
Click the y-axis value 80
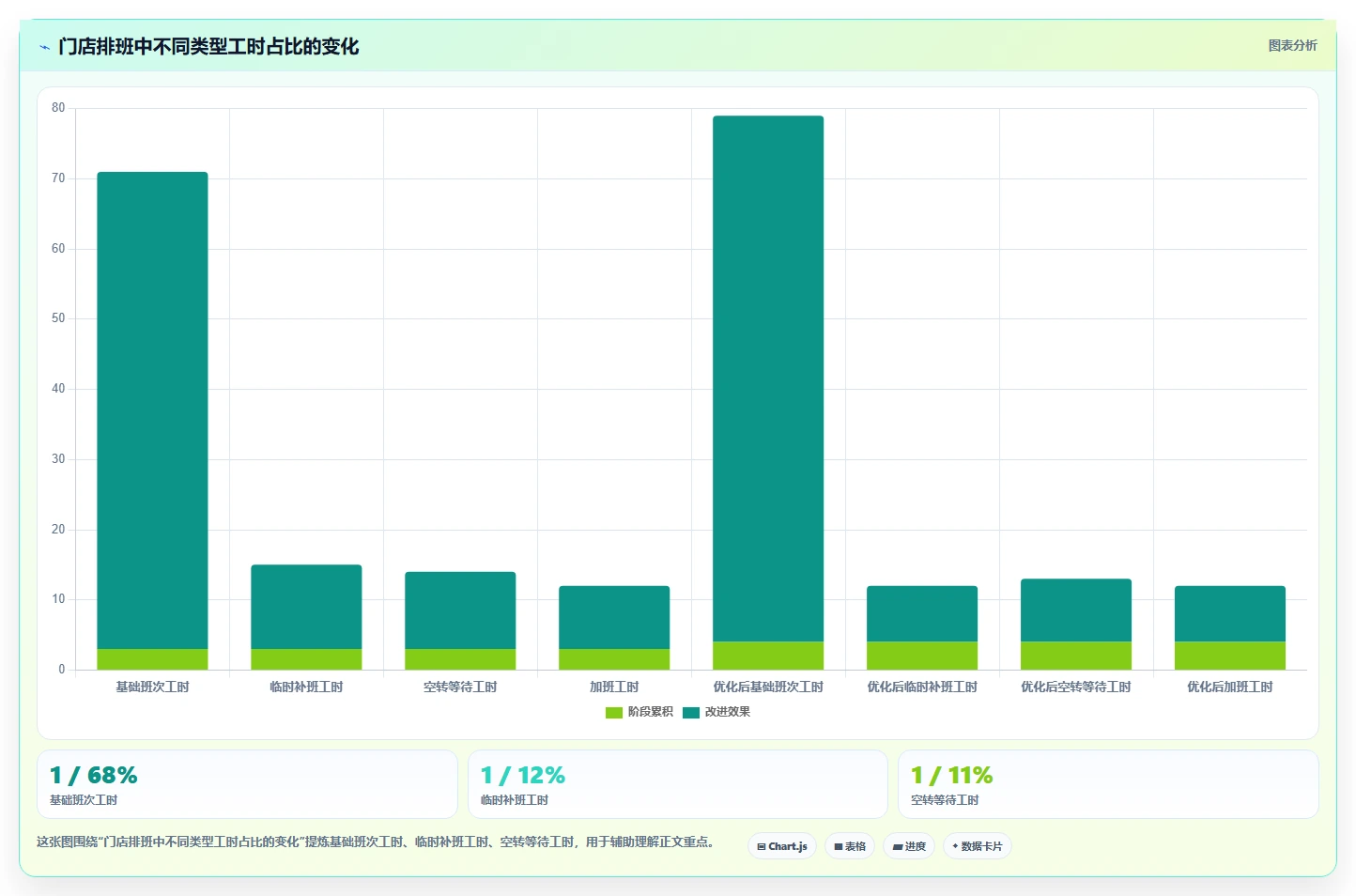(58, 108)
